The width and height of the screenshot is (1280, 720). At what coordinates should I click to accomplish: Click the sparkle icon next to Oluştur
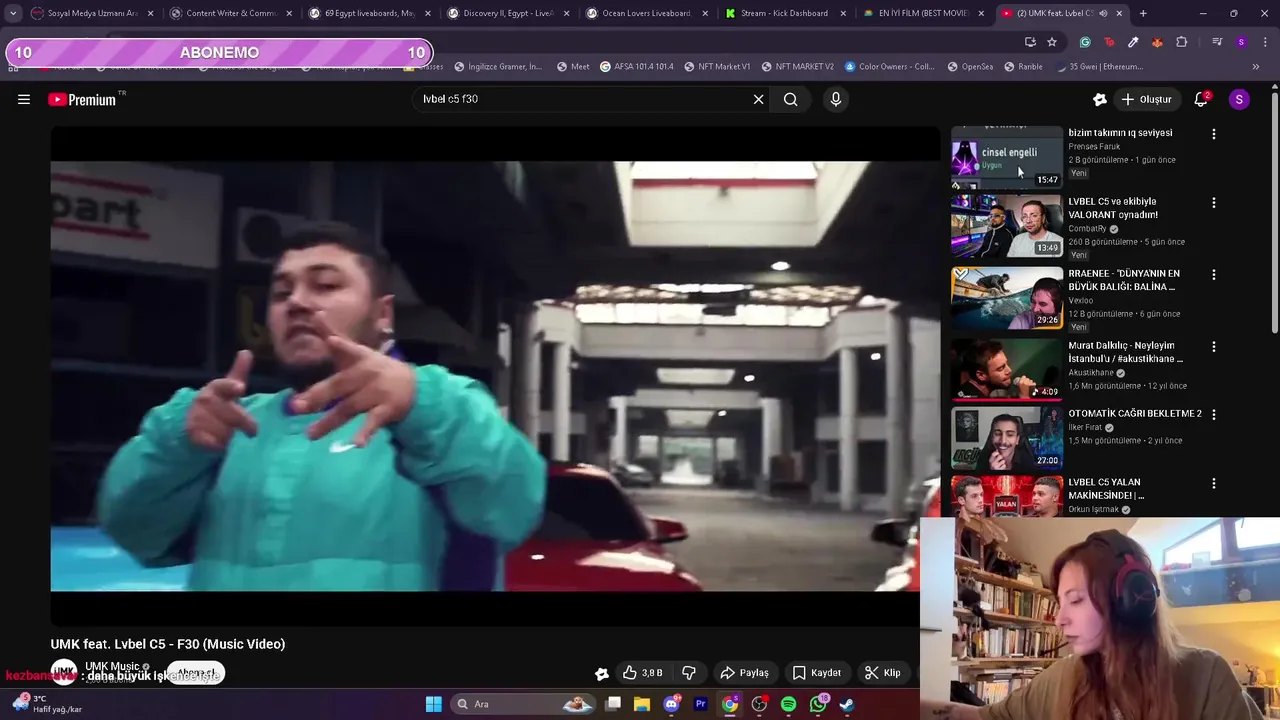coord(1100,99)
